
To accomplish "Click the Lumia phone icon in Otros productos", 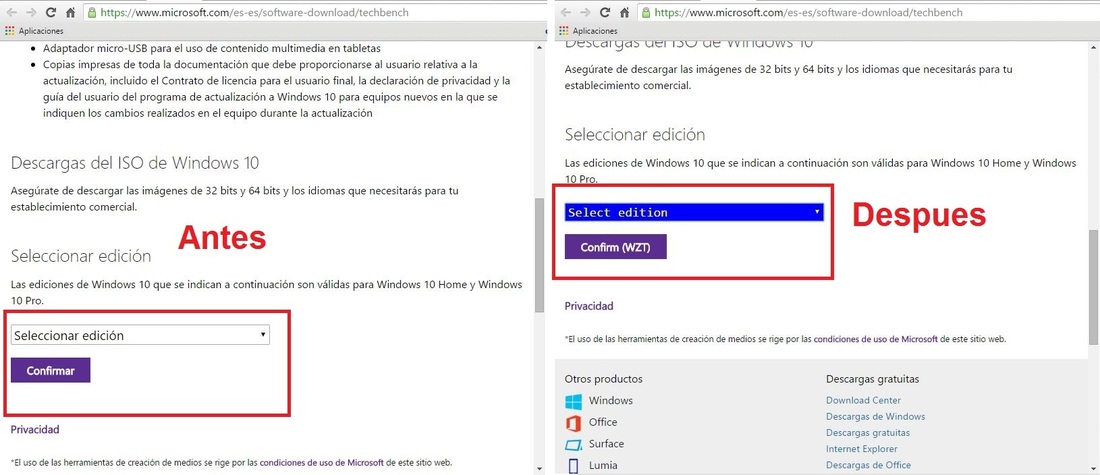I will pos(573,466).
